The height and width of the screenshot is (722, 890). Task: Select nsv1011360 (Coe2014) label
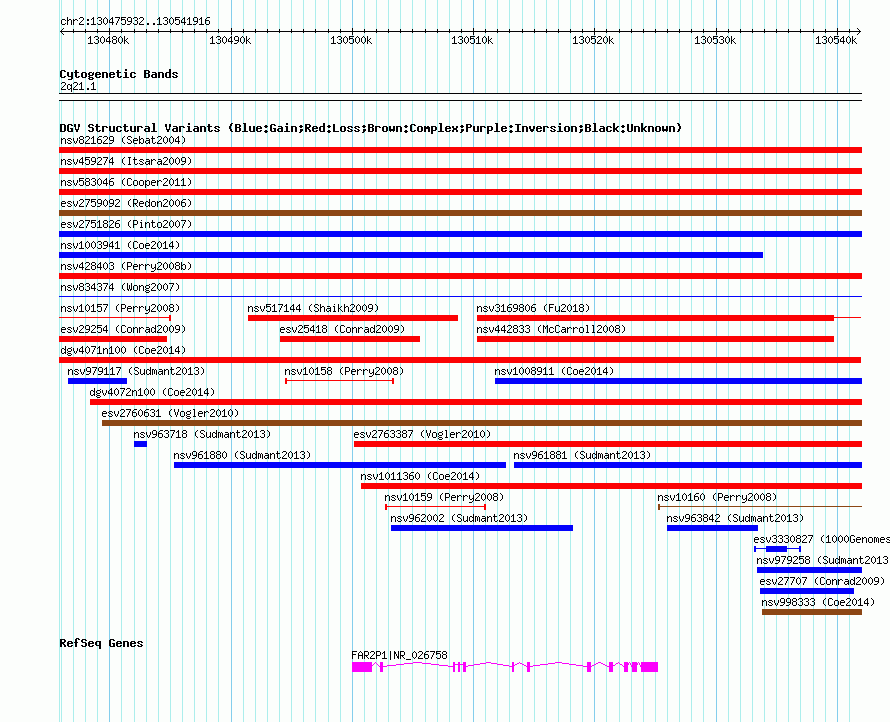pyautogui.click(x=420, y=476)
